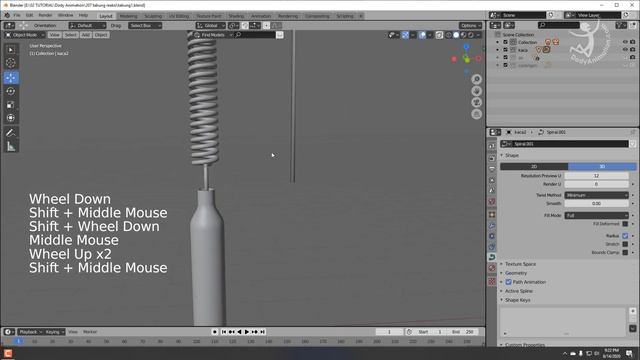Activate the Move tool
The width and height of the screenshot is (640, 360).
click(x=11, y=78)
